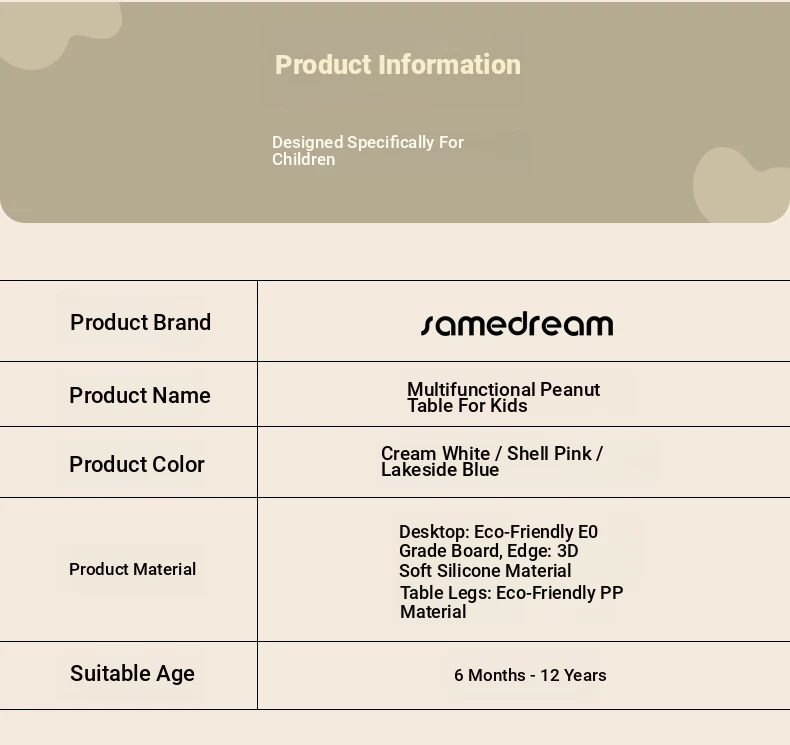Select Multifunctional Peanut Table For Kids text
Screen dimensions: 790x745
coord(503,397)
